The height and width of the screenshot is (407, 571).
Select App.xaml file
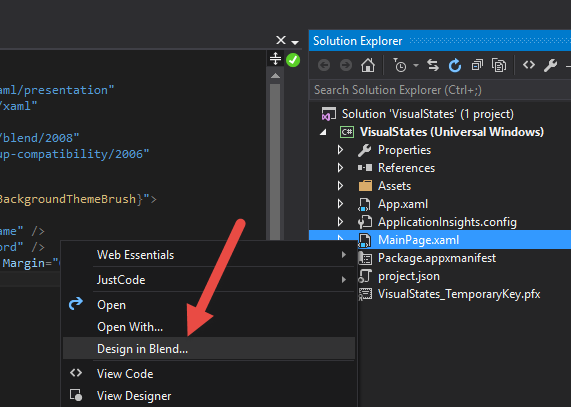coord(403,204)
